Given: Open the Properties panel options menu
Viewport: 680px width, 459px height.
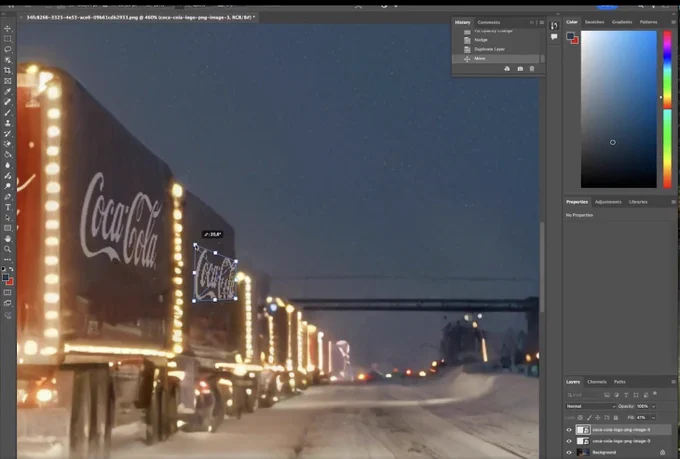Looking at the screenshot, I should tap(673, 202).
